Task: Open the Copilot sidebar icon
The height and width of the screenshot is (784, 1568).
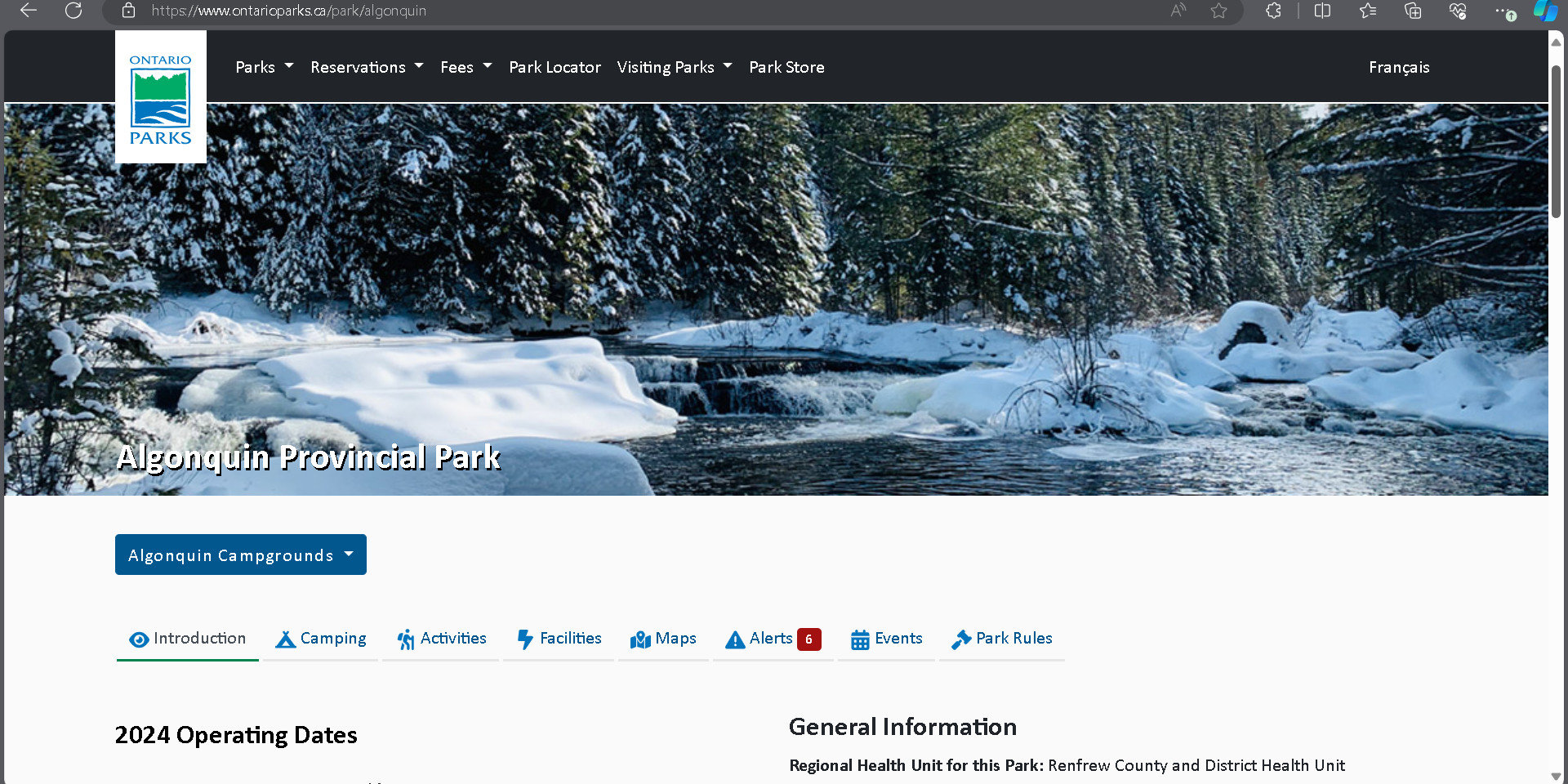Action: click(1544, 11)
